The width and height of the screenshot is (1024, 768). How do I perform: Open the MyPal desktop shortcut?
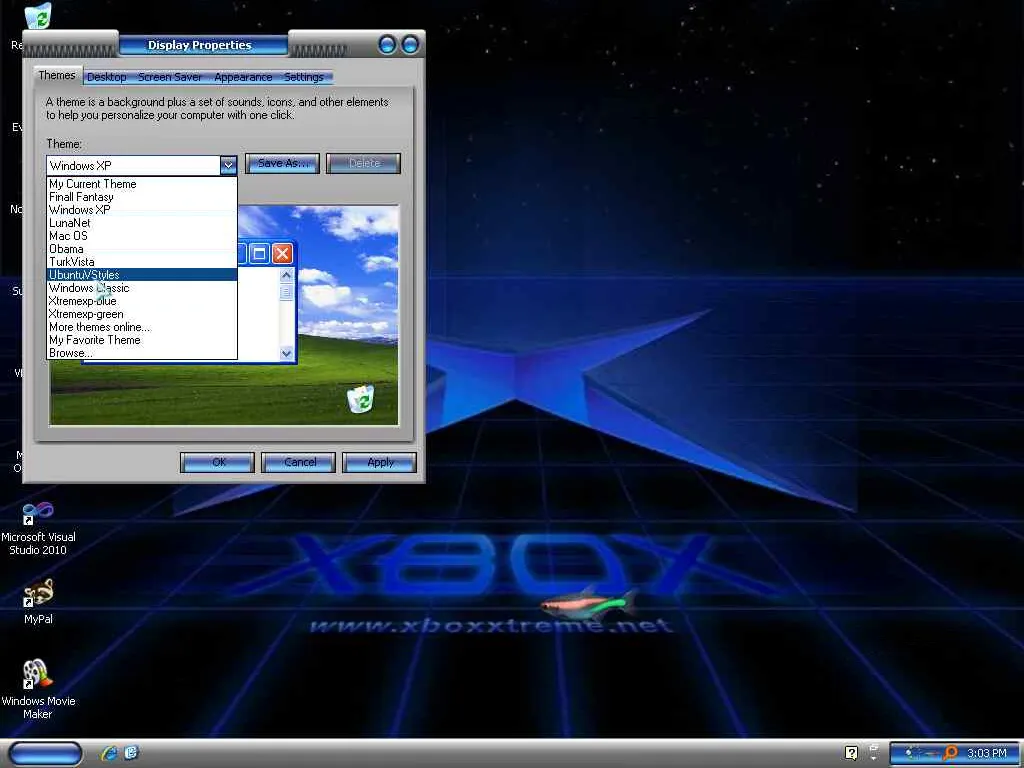(x=38, y=601)
